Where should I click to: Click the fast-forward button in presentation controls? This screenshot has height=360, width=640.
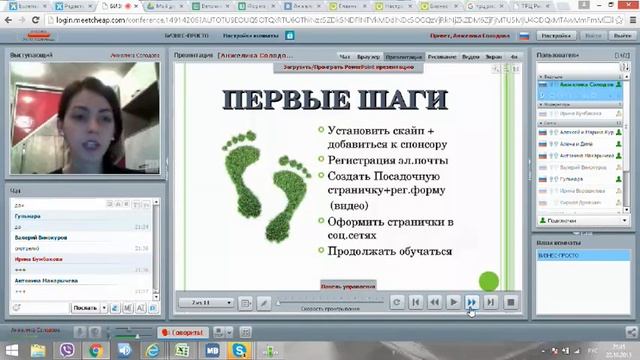pyautogui.click(x=471, y=302)
